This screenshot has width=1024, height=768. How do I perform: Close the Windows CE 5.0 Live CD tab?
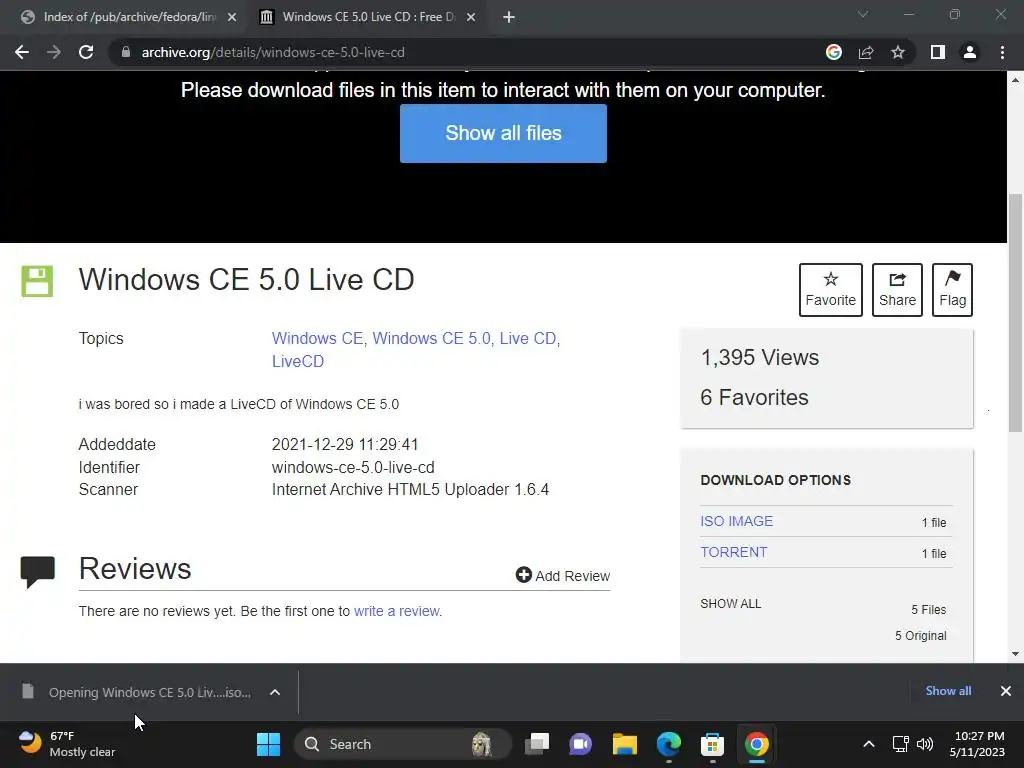click(x=471, y=17)
